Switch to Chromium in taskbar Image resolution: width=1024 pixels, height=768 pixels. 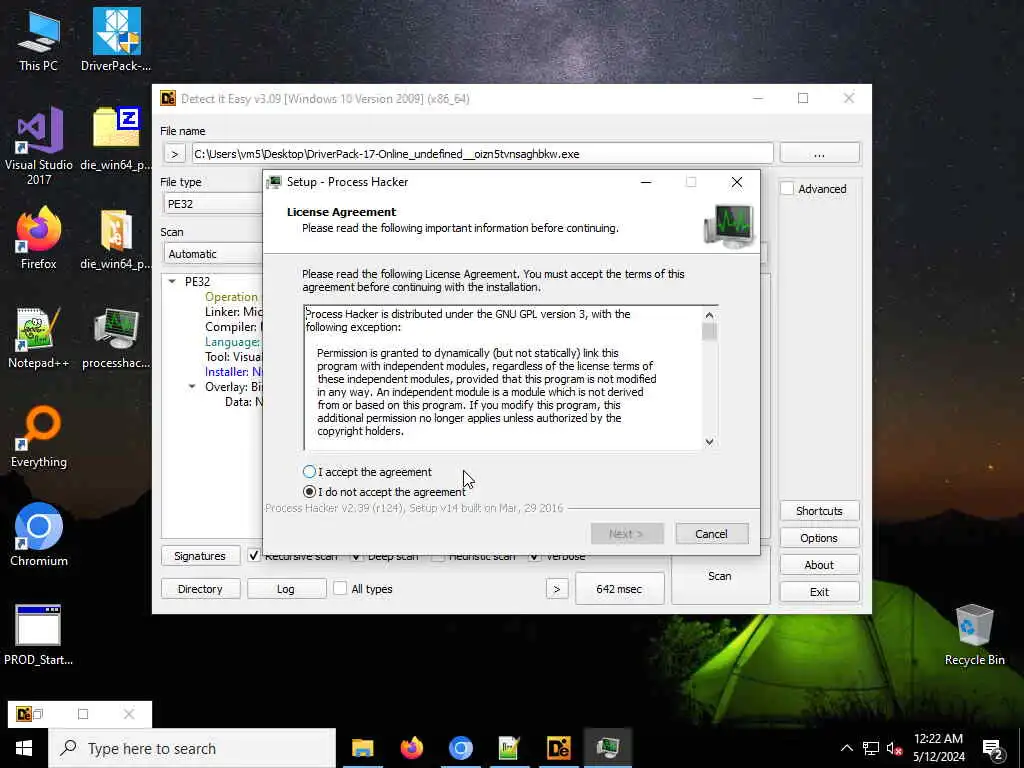tap(460, 748)
